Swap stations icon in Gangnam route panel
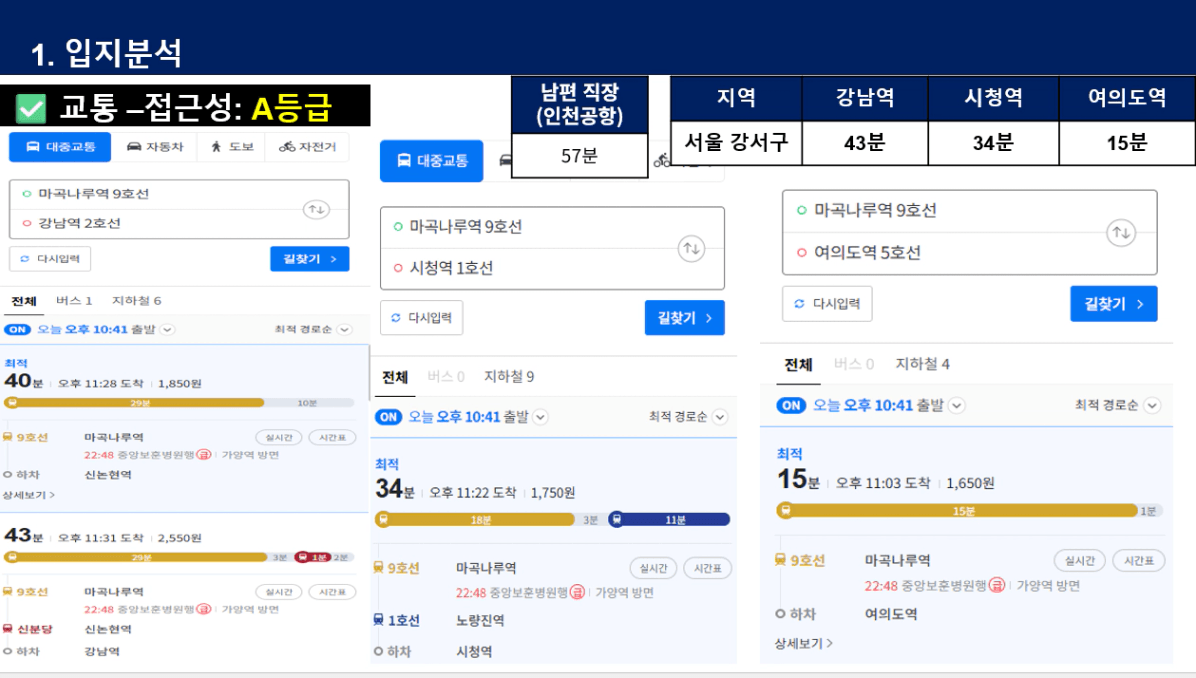Viewport: 1196px width, 678px height. point(317,209)
